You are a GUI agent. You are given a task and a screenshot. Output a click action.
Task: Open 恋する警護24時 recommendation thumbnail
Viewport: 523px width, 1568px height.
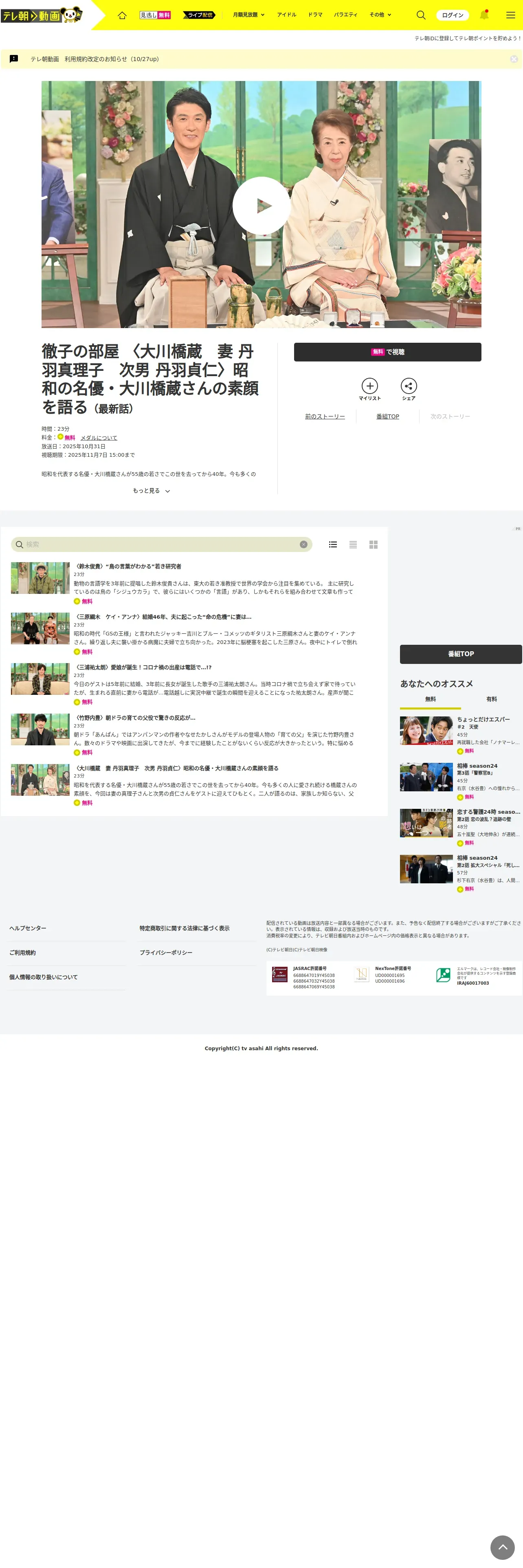pyautogui.click(x=426, y=823)
